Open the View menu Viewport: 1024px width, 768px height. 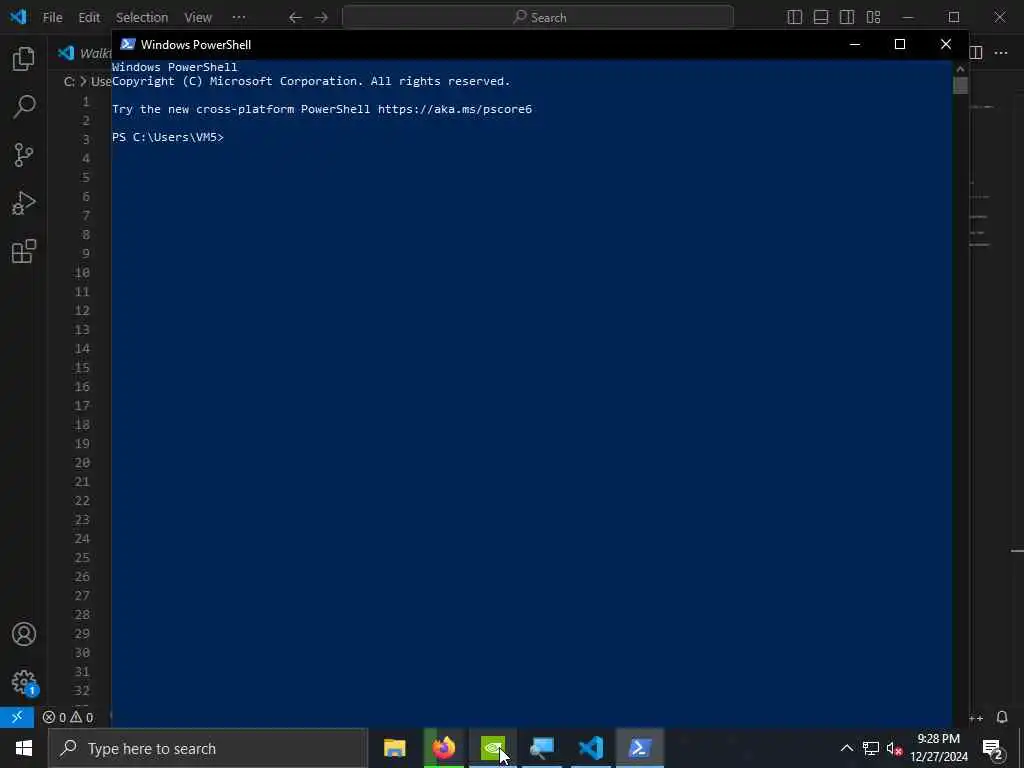coord(198,18)
